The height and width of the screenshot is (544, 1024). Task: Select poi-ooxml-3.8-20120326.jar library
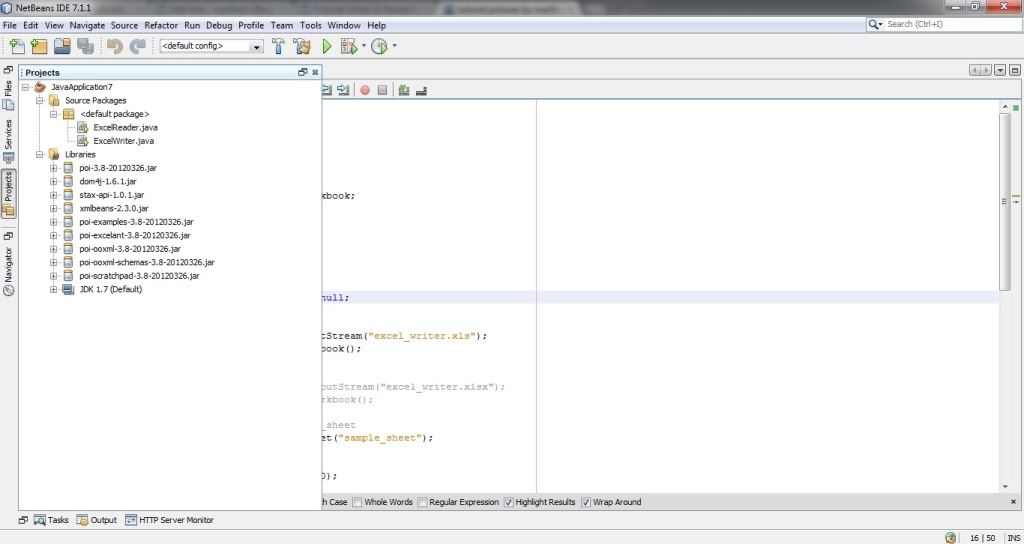[130, 249]
